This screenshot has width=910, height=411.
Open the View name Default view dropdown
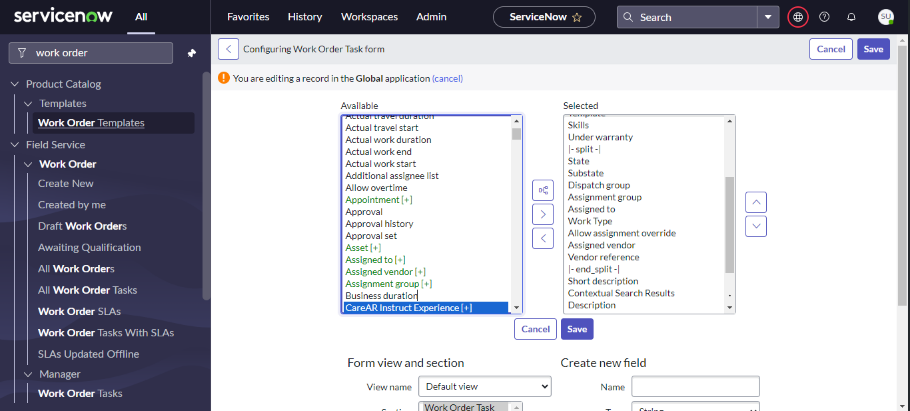point(485,387)
